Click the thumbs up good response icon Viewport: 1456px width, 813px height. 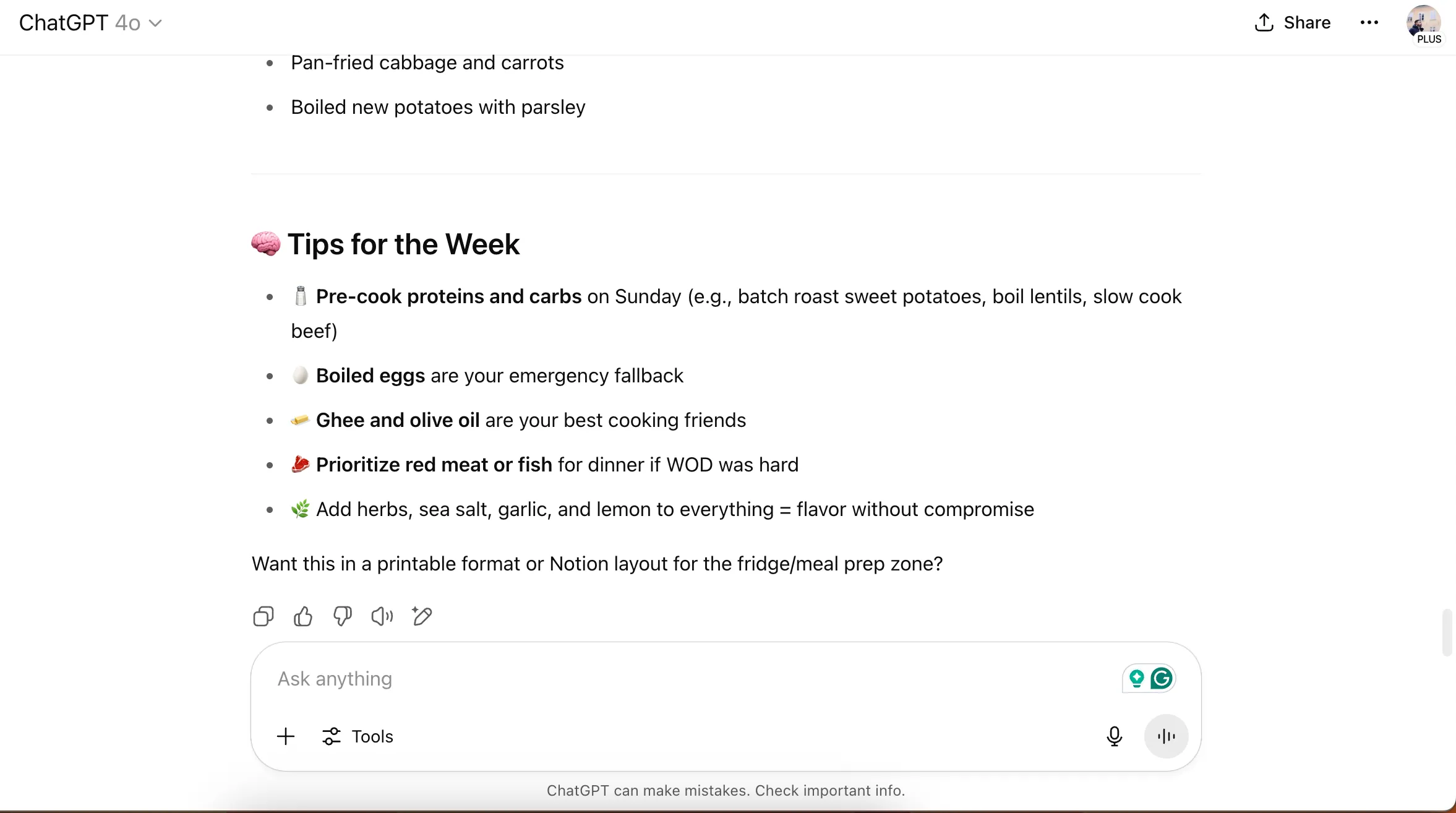[303, 616]
